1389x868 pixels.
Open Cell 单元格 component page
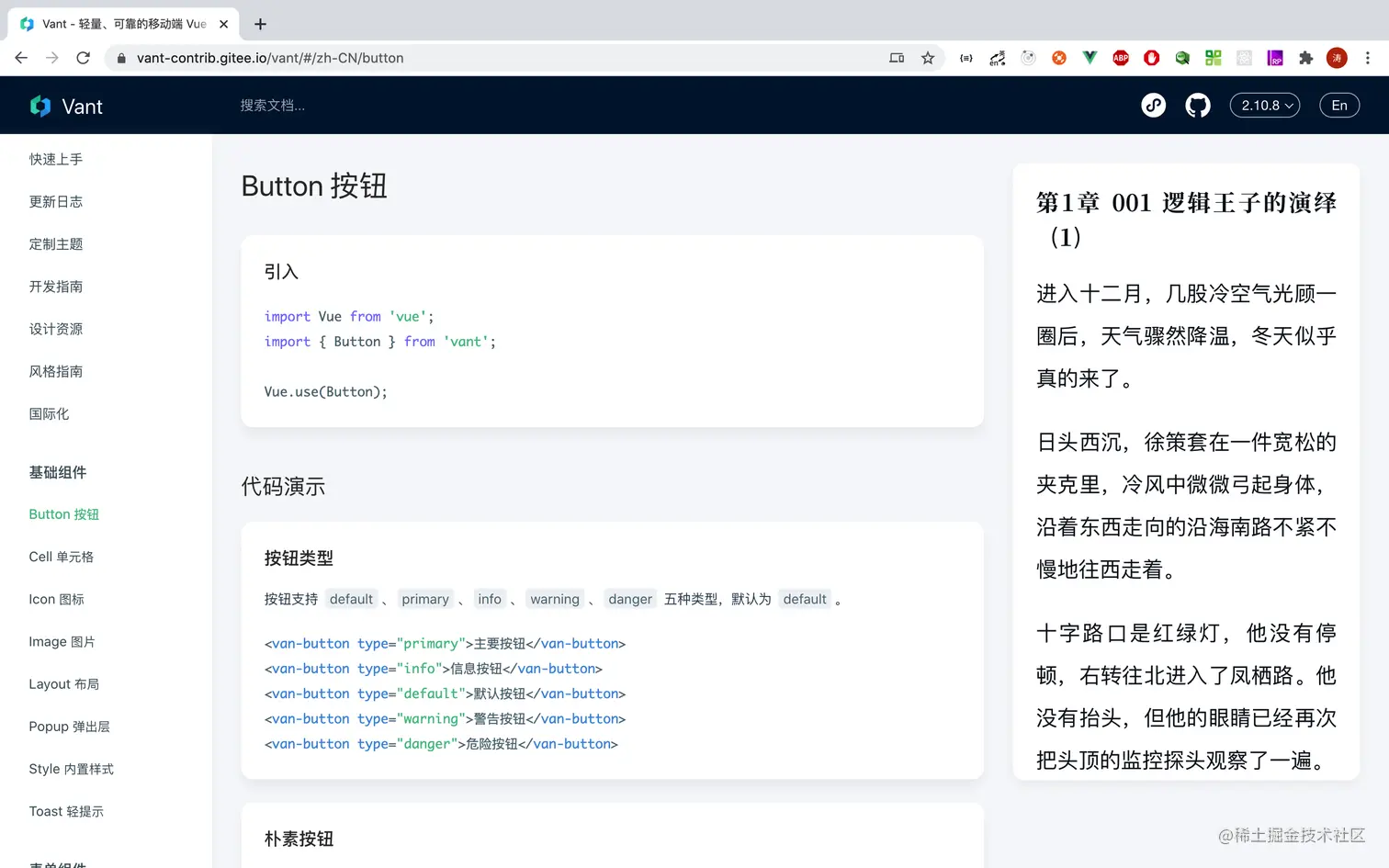[x=62, y=557]
